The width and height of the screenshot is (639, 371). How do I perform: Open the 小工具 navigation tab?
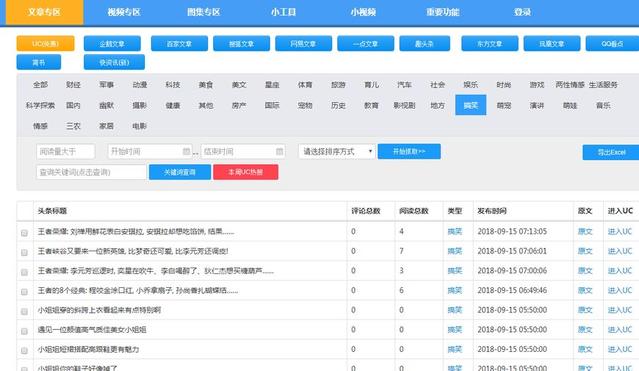[x=283, y=12]
